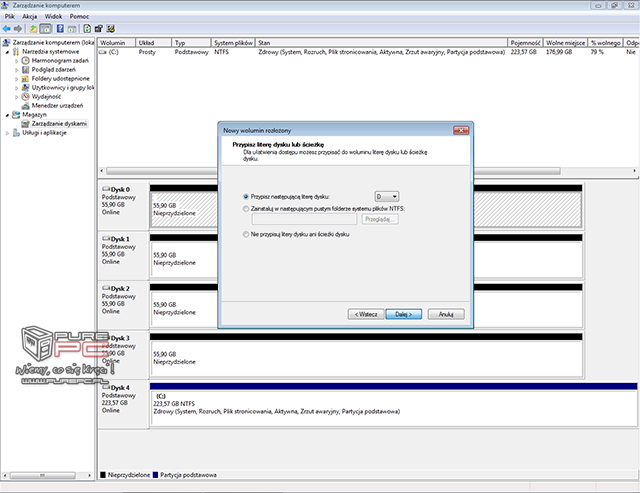
Task: Click the Dysk 4 disk icon
Action: pos(106,387)
